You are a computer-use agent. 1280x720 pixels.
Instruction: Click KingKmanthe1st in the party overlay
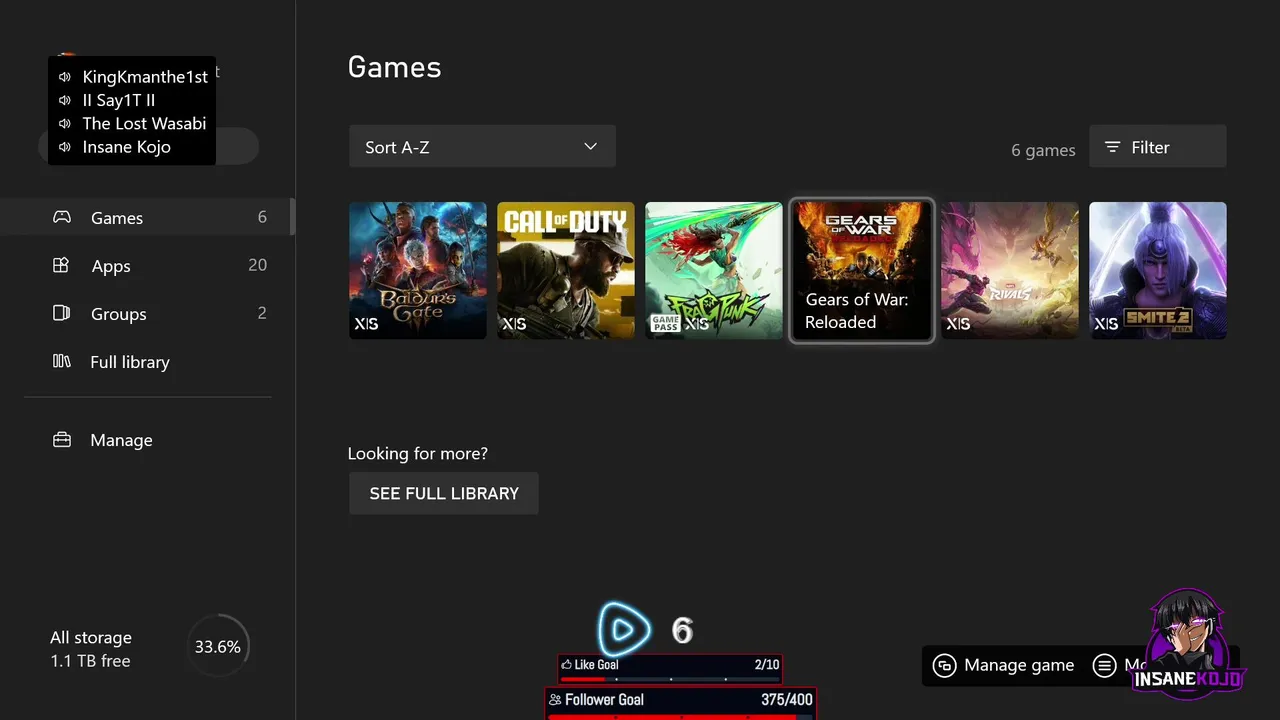(x=145, y=77)
